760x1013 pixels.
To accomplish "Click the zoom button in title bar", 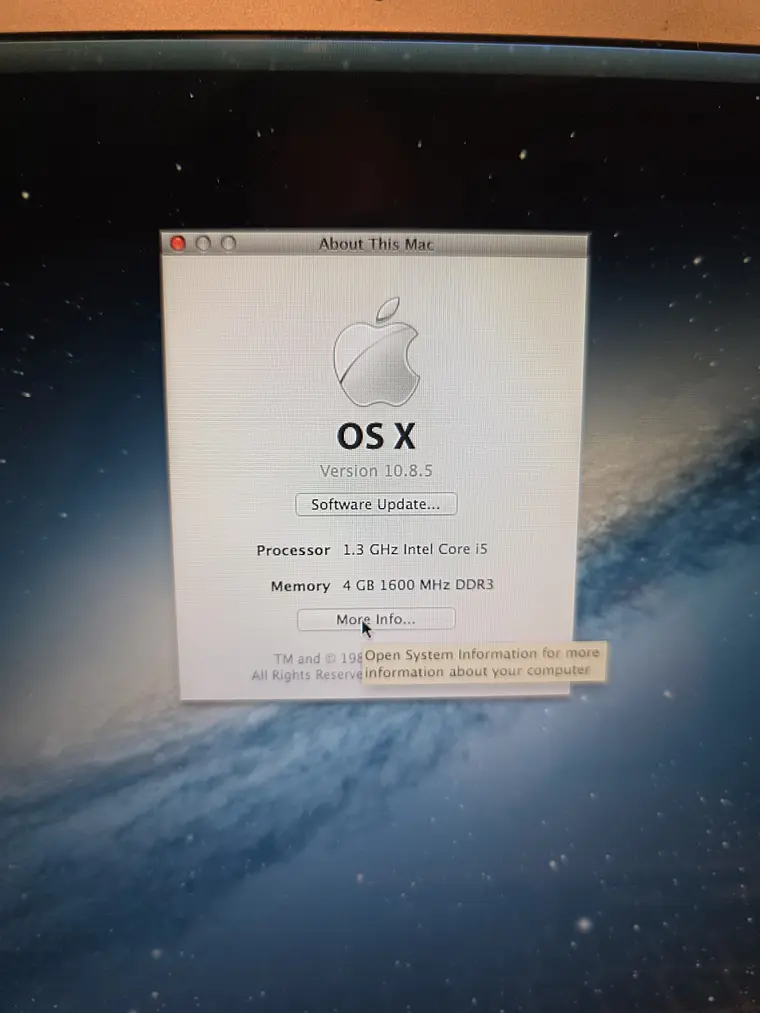I will pyautogui.click(x=228, y=243).
